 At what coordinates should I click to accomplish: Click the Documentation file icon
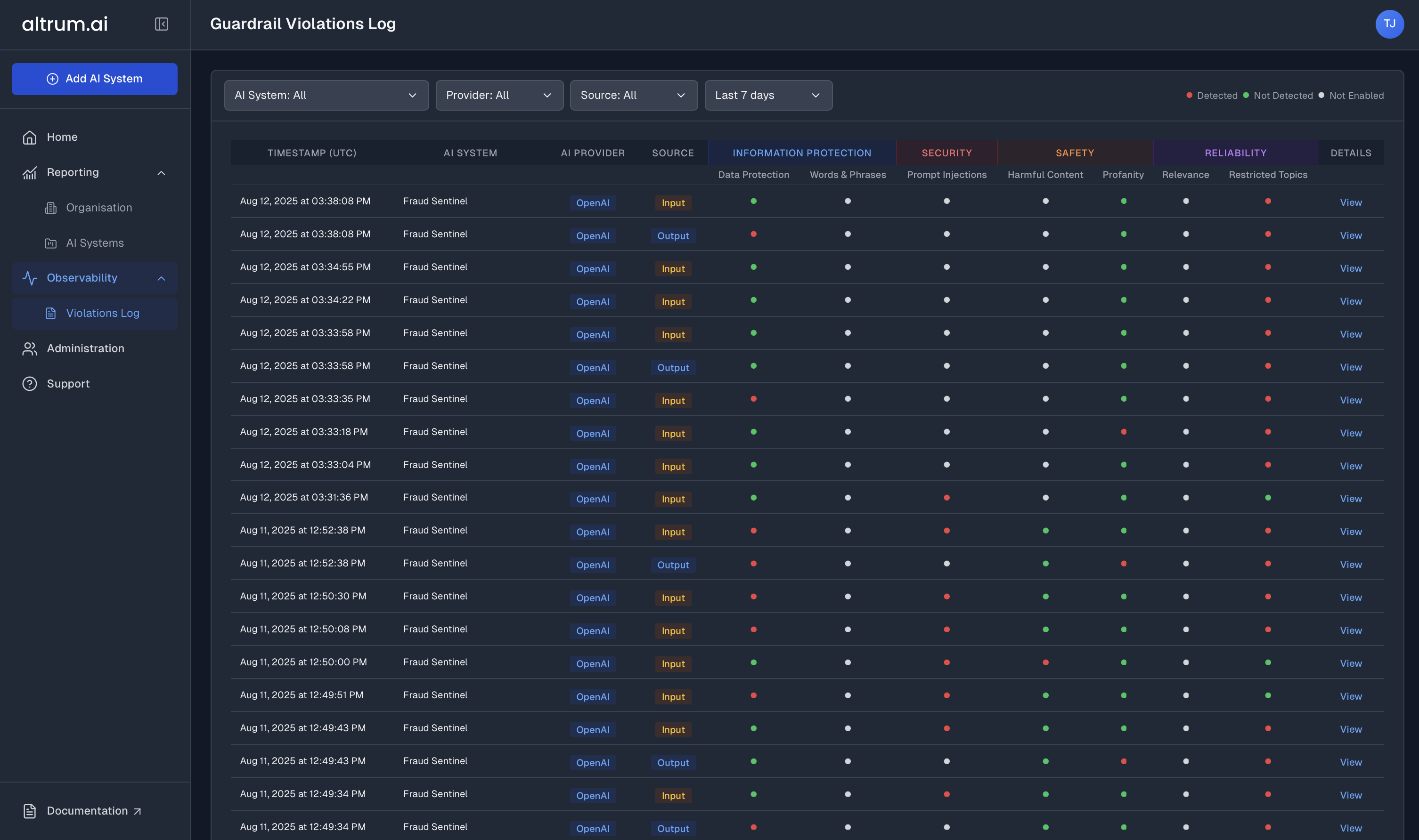(x=29, y=810)
